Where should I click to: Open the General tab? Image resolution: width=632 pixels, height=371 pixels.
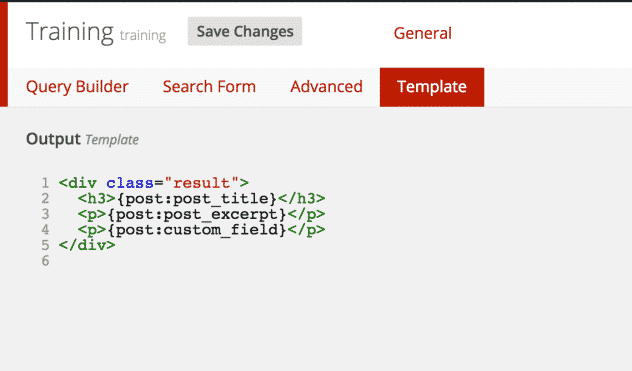[x=422, y=33]
